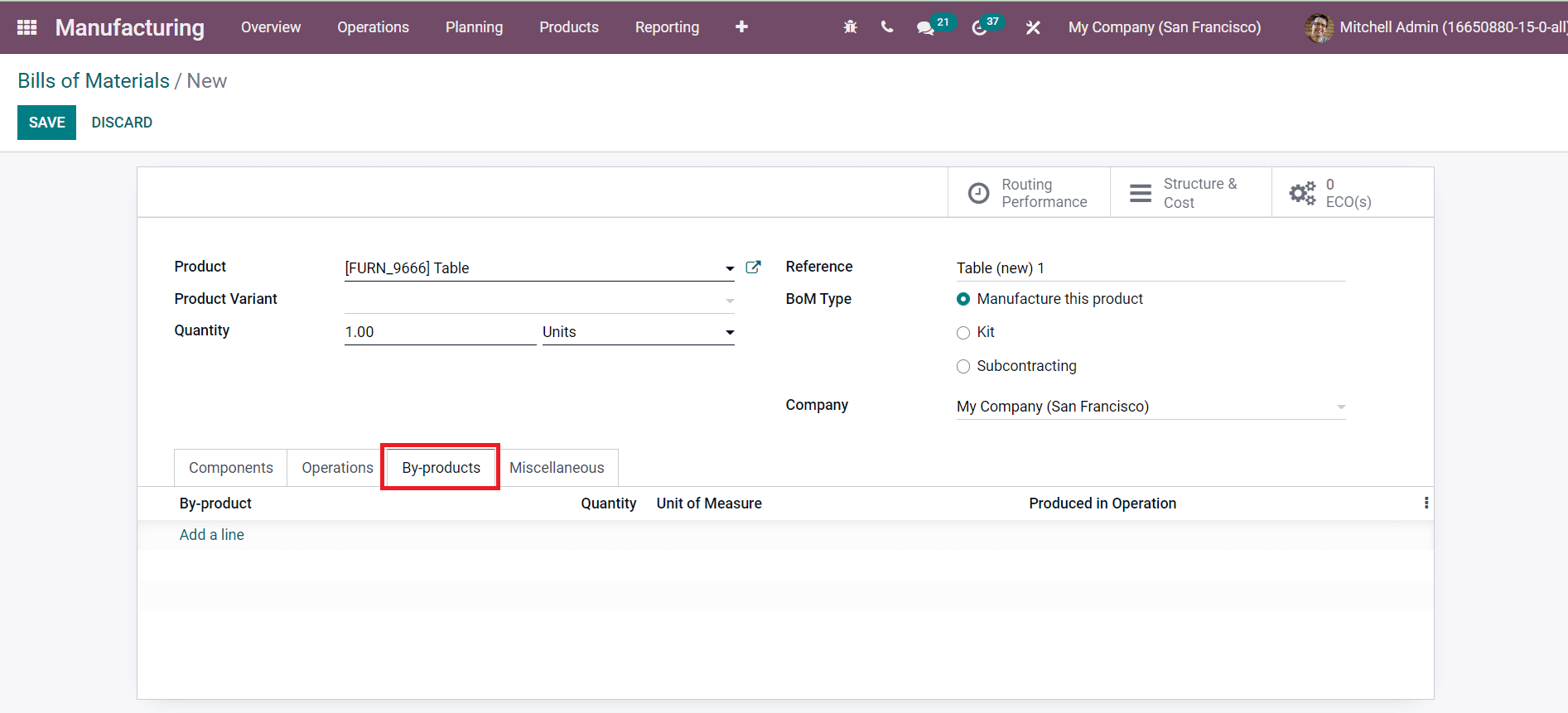
Task: Click the Reference field Table (new) 1
Action: tap(1151, 268)
